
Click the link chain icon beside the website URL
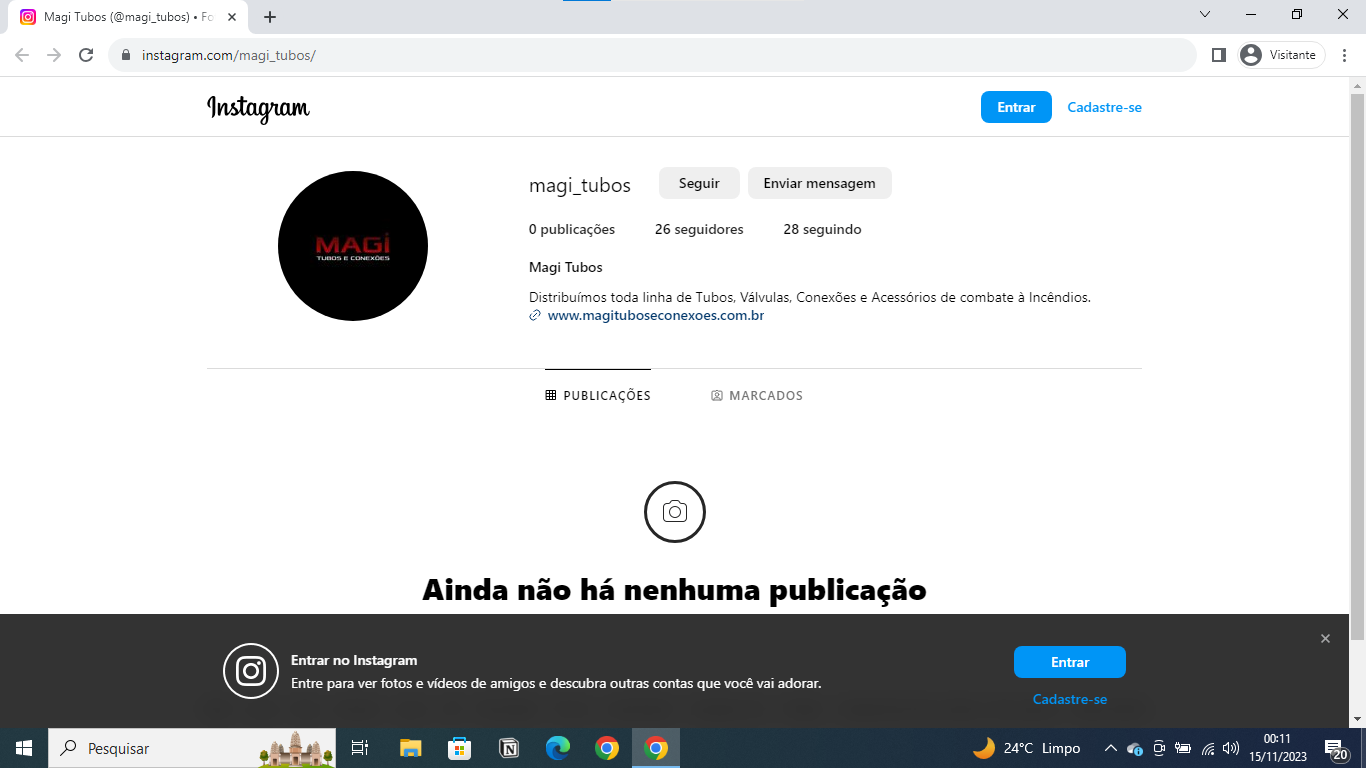(533, 315)
